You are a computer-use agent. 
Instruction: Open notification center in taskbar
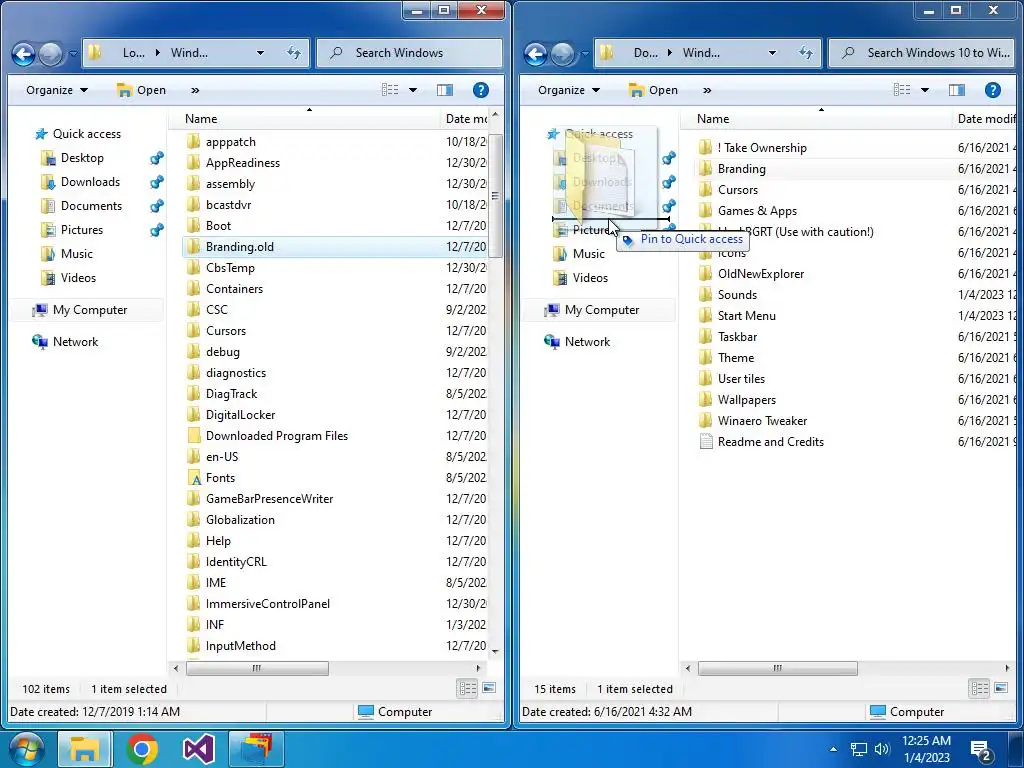point(981,750)
